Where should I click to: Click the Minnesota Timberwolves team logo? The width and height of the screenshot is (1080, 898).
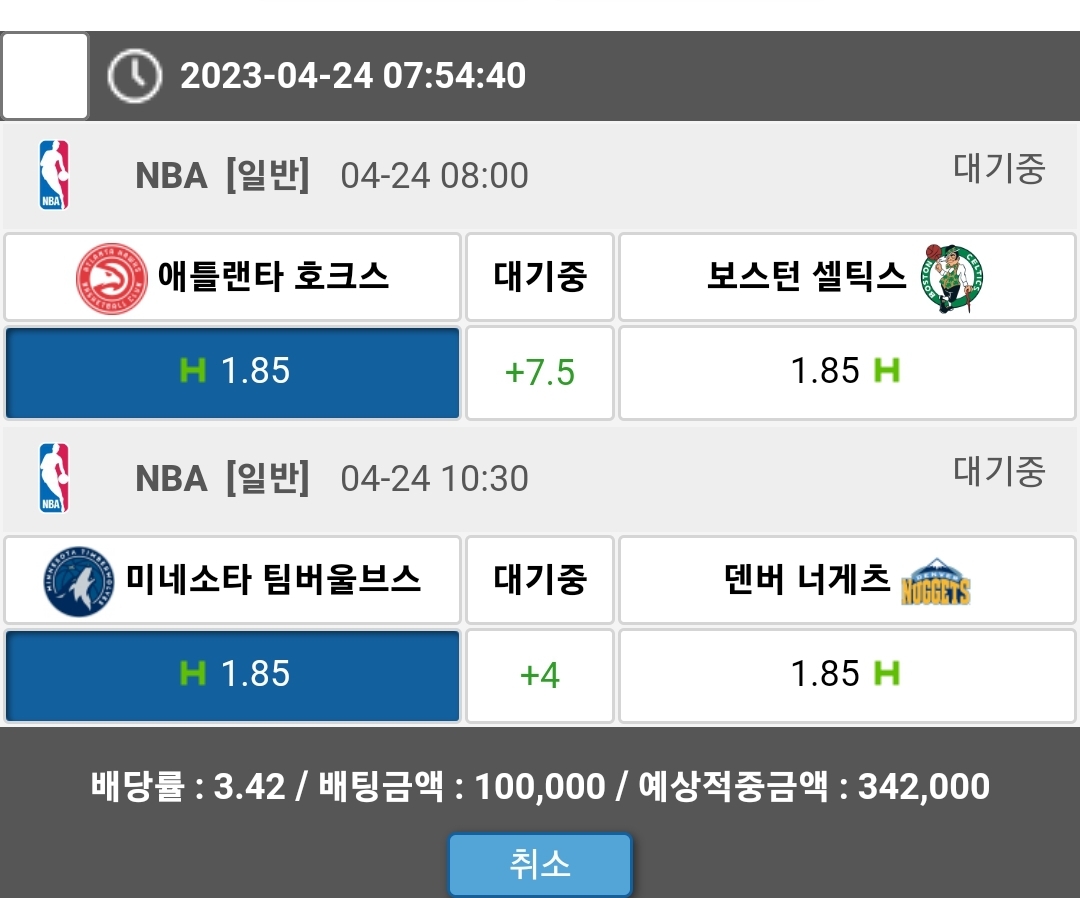point(79,581)
